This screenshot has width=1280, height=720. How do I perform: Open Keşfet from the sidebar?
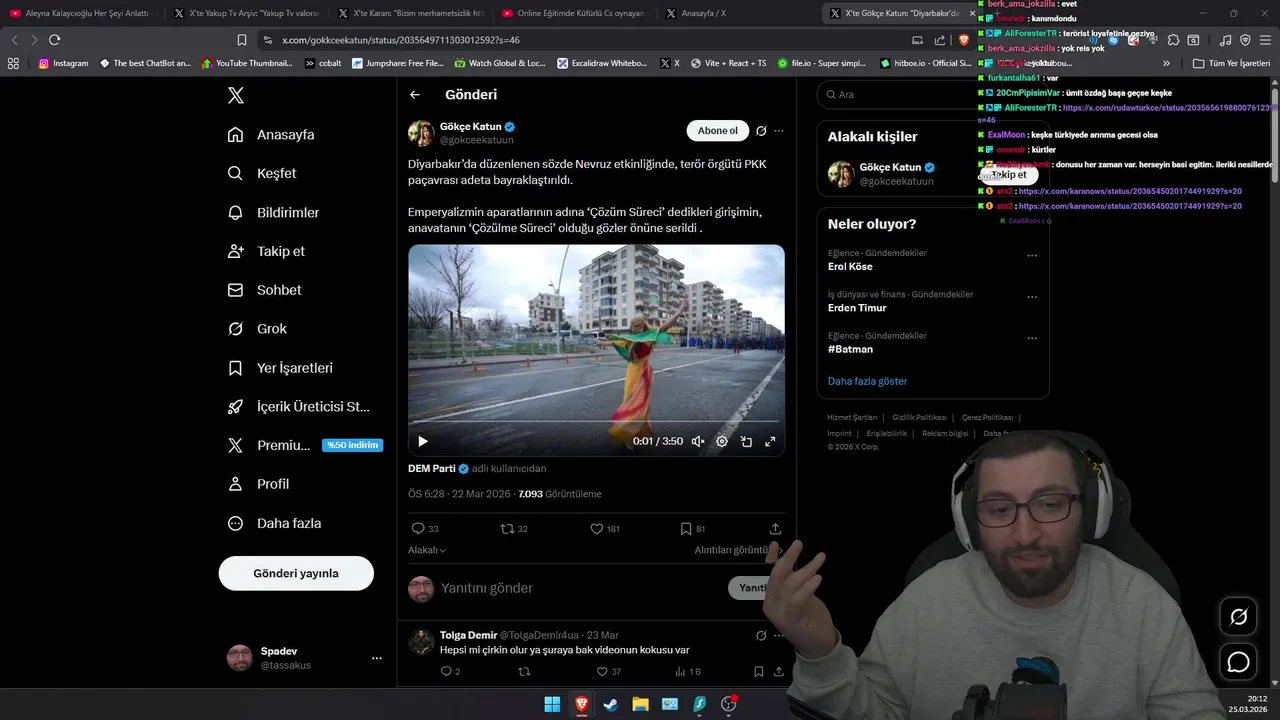pos(262,173)
